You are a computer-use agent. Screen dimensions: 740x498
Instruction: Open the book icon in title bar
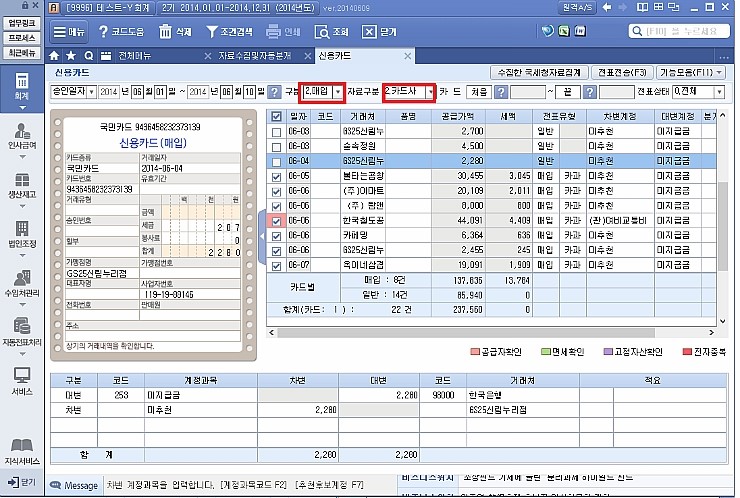[642, 7]
